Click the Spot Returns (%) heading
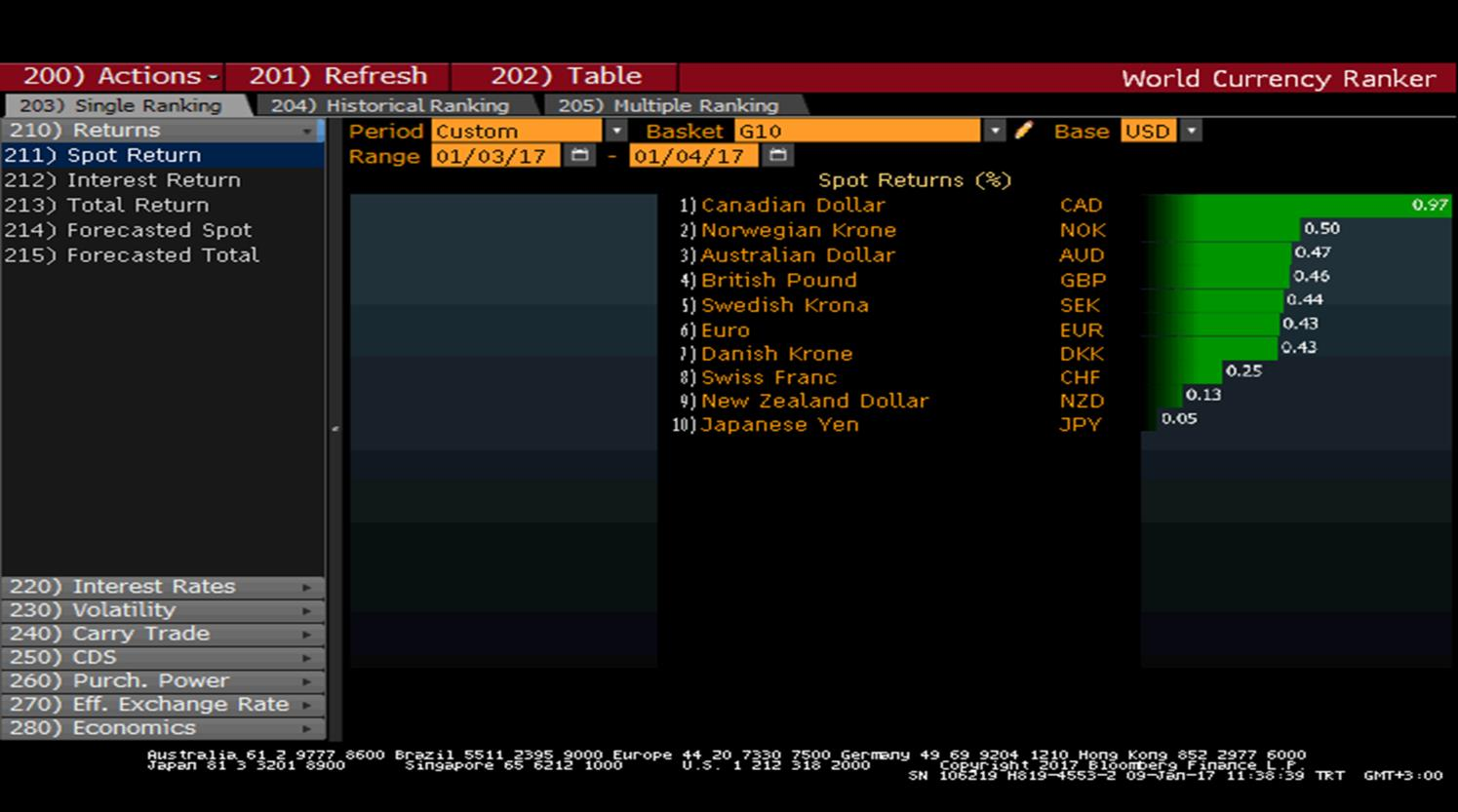The width and height of the screenshot is (1458, 812). click(915, 180)
